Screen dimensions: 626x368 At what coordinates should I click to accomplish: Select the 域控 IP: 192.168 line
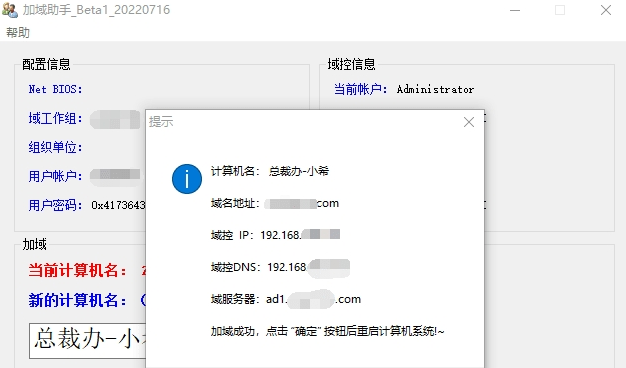(275, 235)
